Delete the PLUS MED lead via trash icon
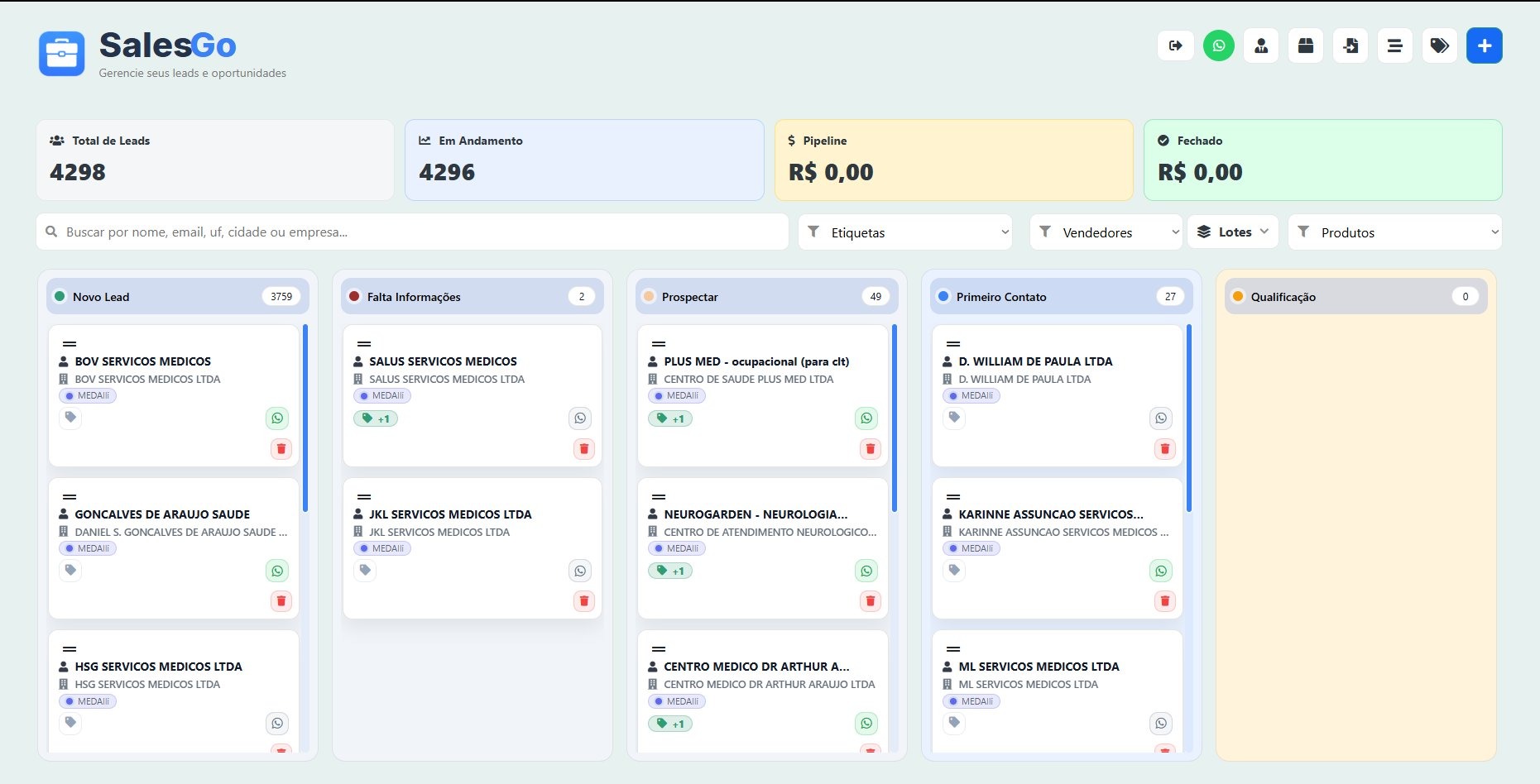1540x784 pixels. [x=871, y=448]
